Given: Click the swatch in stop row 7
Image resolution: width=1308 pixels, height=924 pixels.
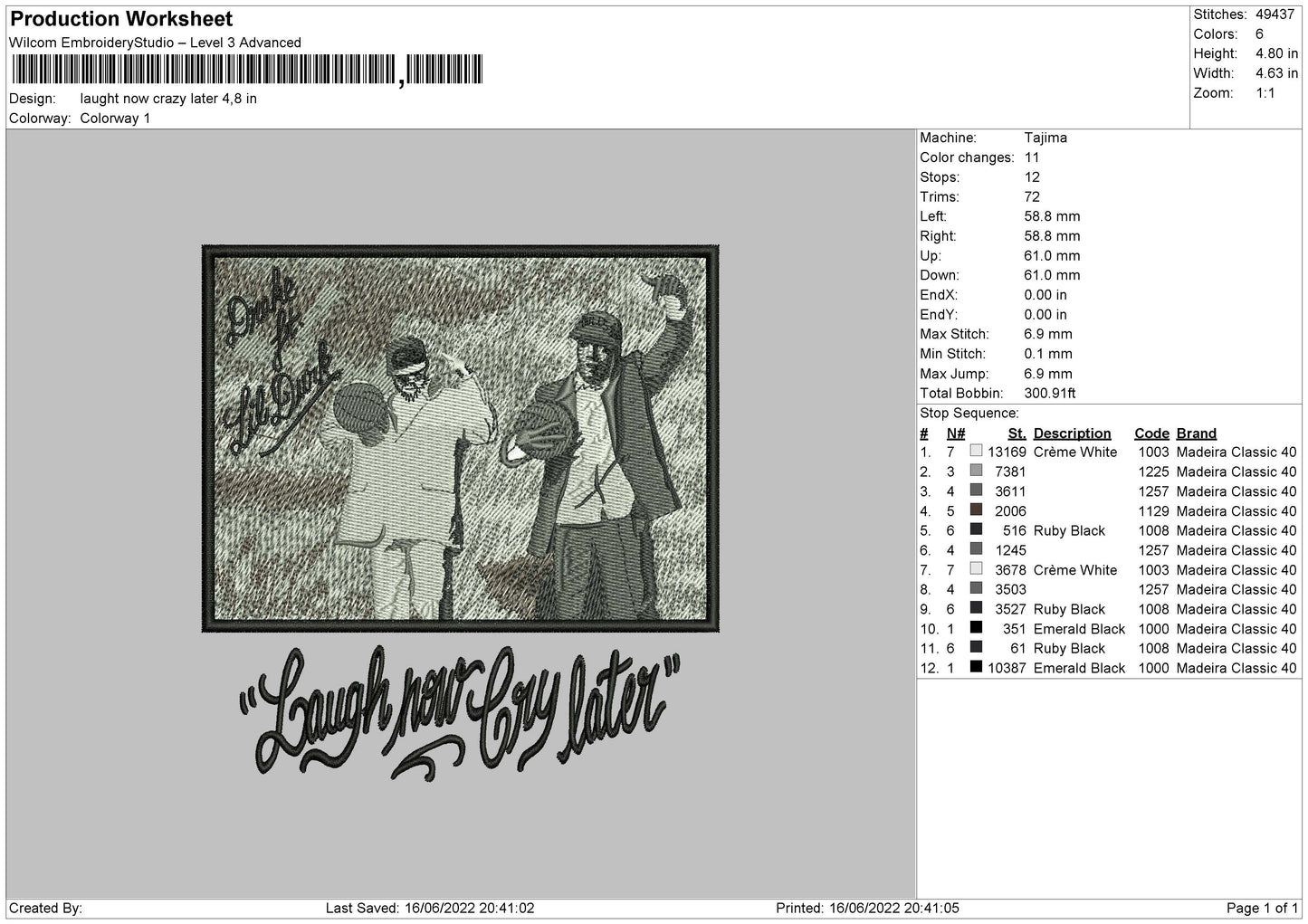Looking at the screenshot, I should coord(976,568).
